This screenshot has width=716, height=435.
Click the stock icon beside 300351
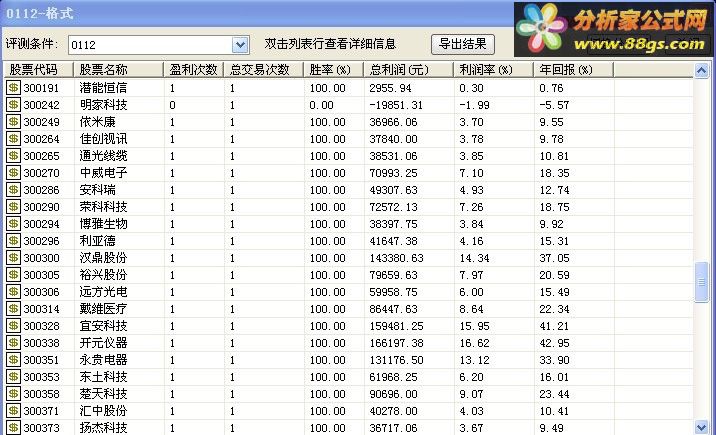13,360
